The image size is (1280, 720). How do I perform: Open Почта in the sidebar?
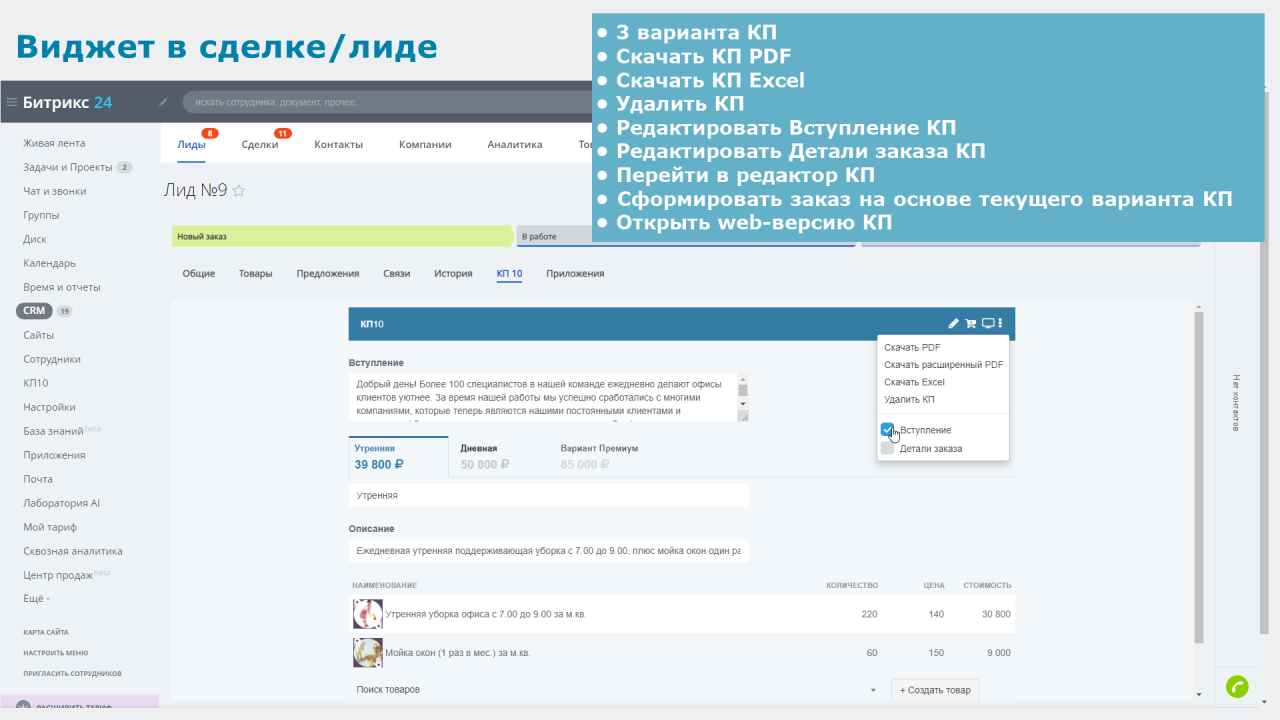coord(38,479)
